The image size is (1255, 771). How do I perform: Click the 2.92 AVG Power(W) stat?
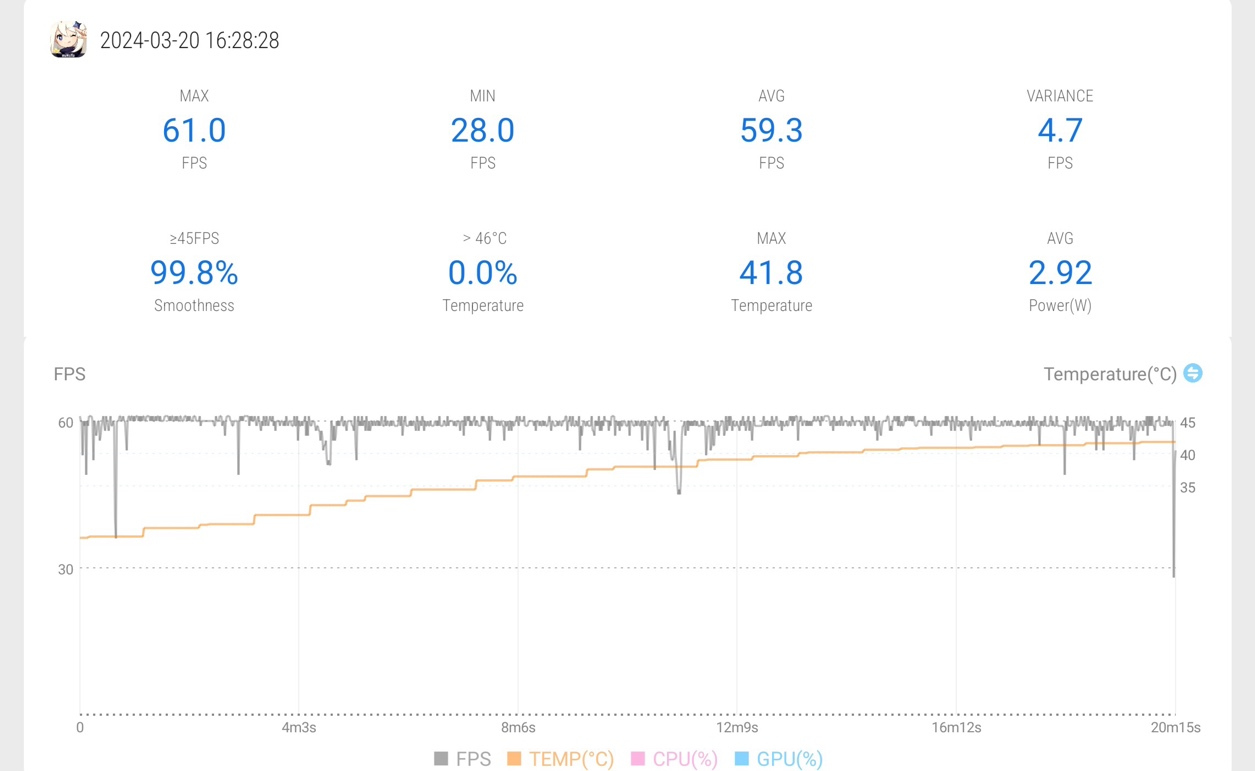(x=1059, y=273)
